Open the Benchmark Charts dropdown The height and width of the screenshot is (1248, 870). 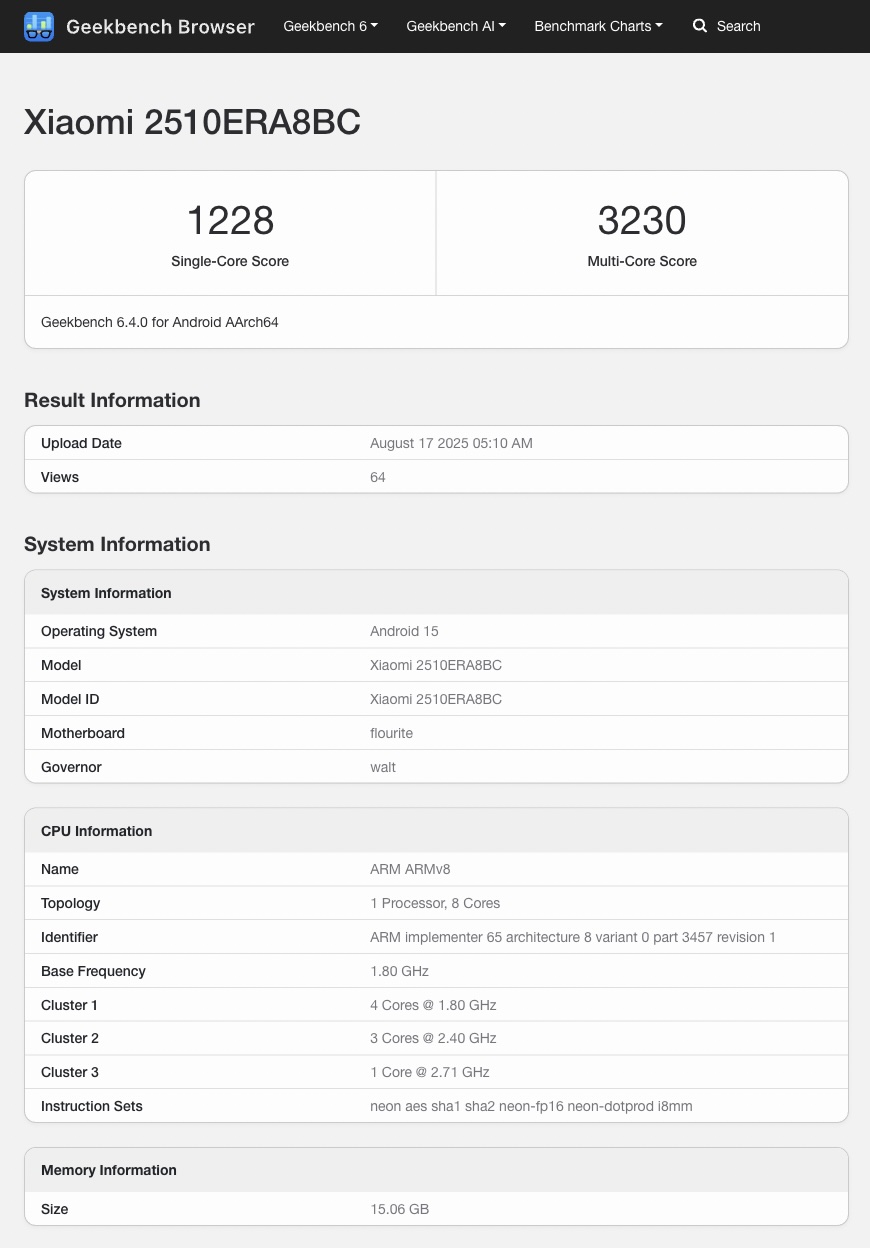[x=598, y=26]
